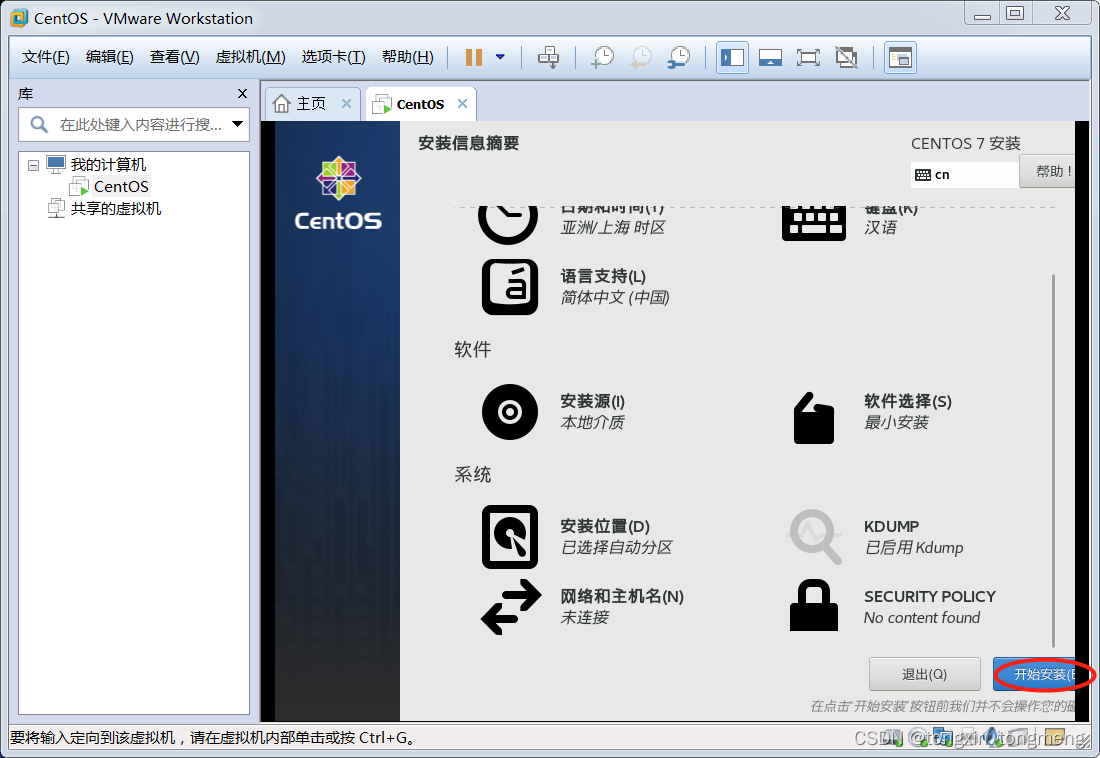The height and width of the screenshot is (758, 1100).
Task: Click the library search input field
Action: coord(133,125)
